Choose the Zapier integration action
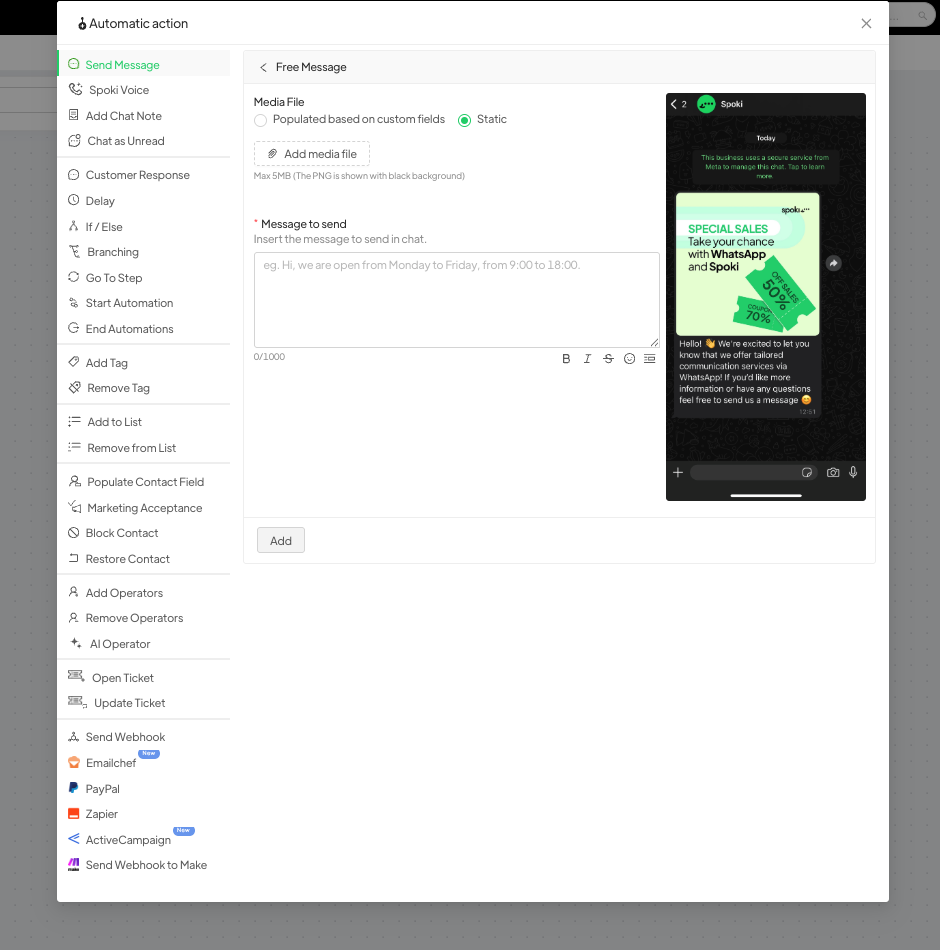Screen dimensions: 940x950 101,814
